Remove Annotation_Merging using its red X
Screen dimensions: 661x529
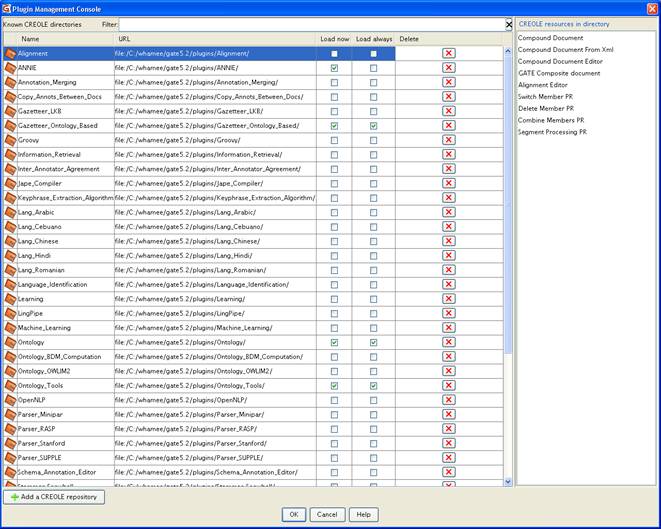pyautogui.click(x=449, y=82)
